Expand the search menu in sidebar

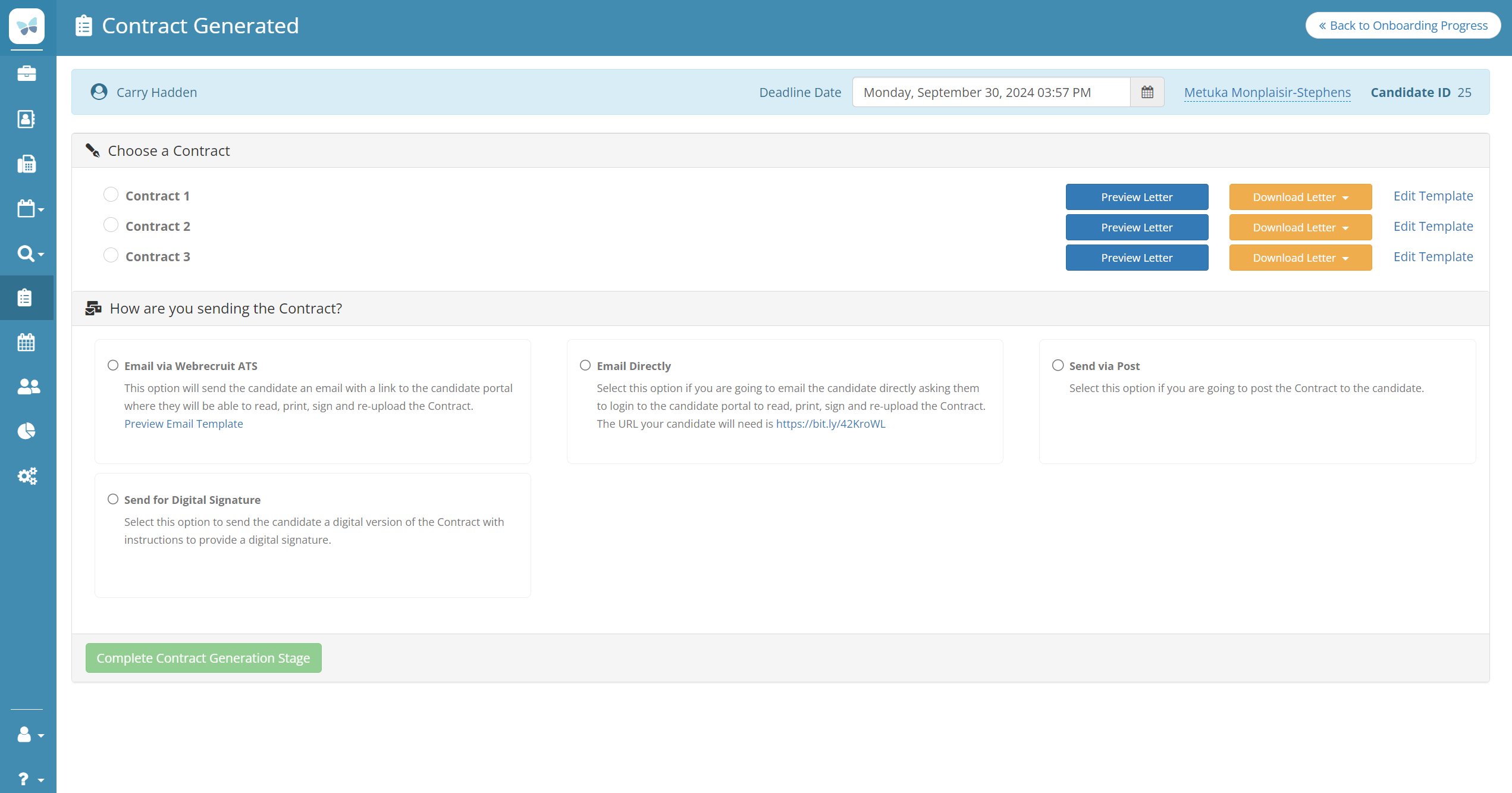30,253
